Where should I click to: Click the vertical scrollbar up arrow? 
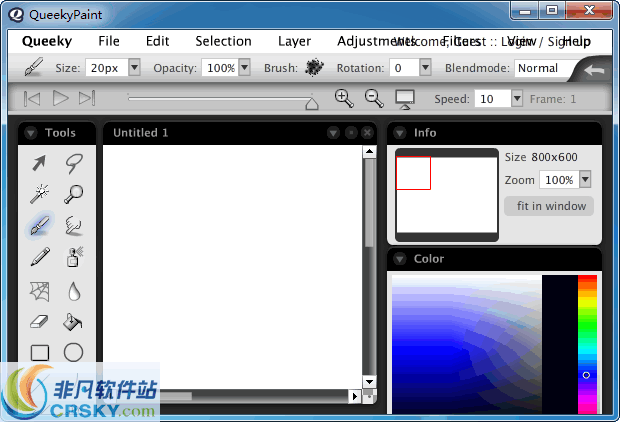point(369,151)
